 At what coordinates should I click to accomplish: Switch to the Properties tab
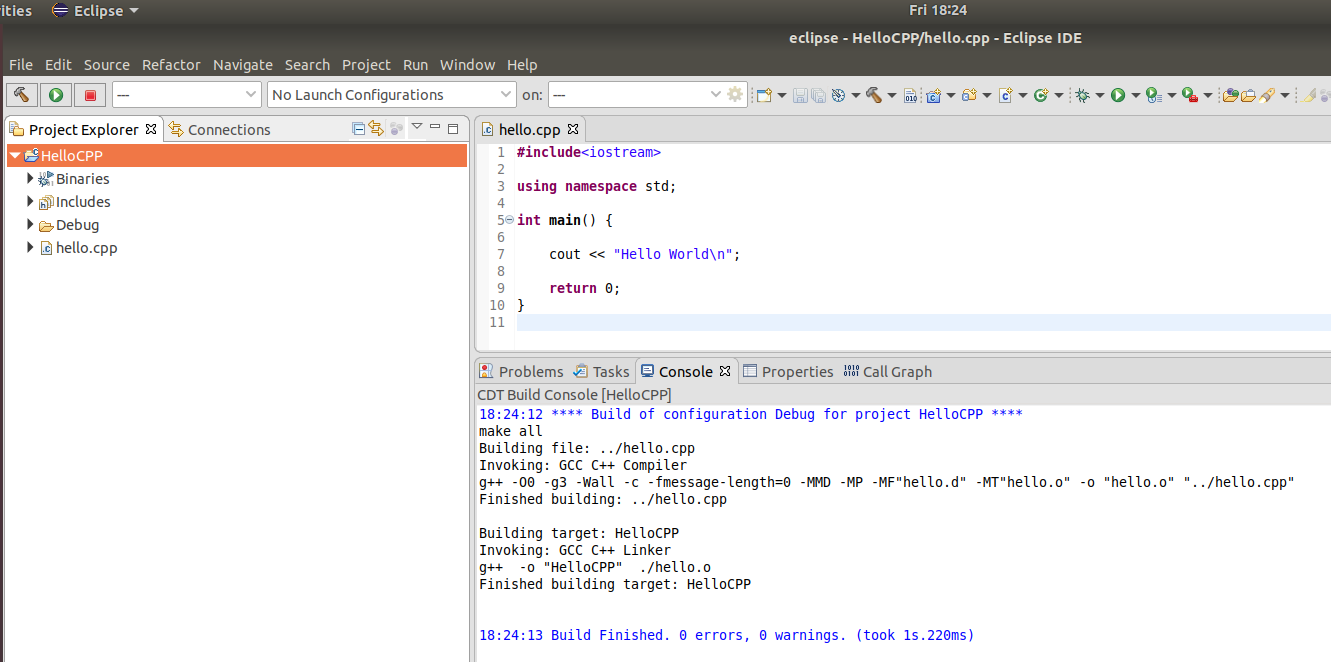pyautogui.click(x=788, y=371)
